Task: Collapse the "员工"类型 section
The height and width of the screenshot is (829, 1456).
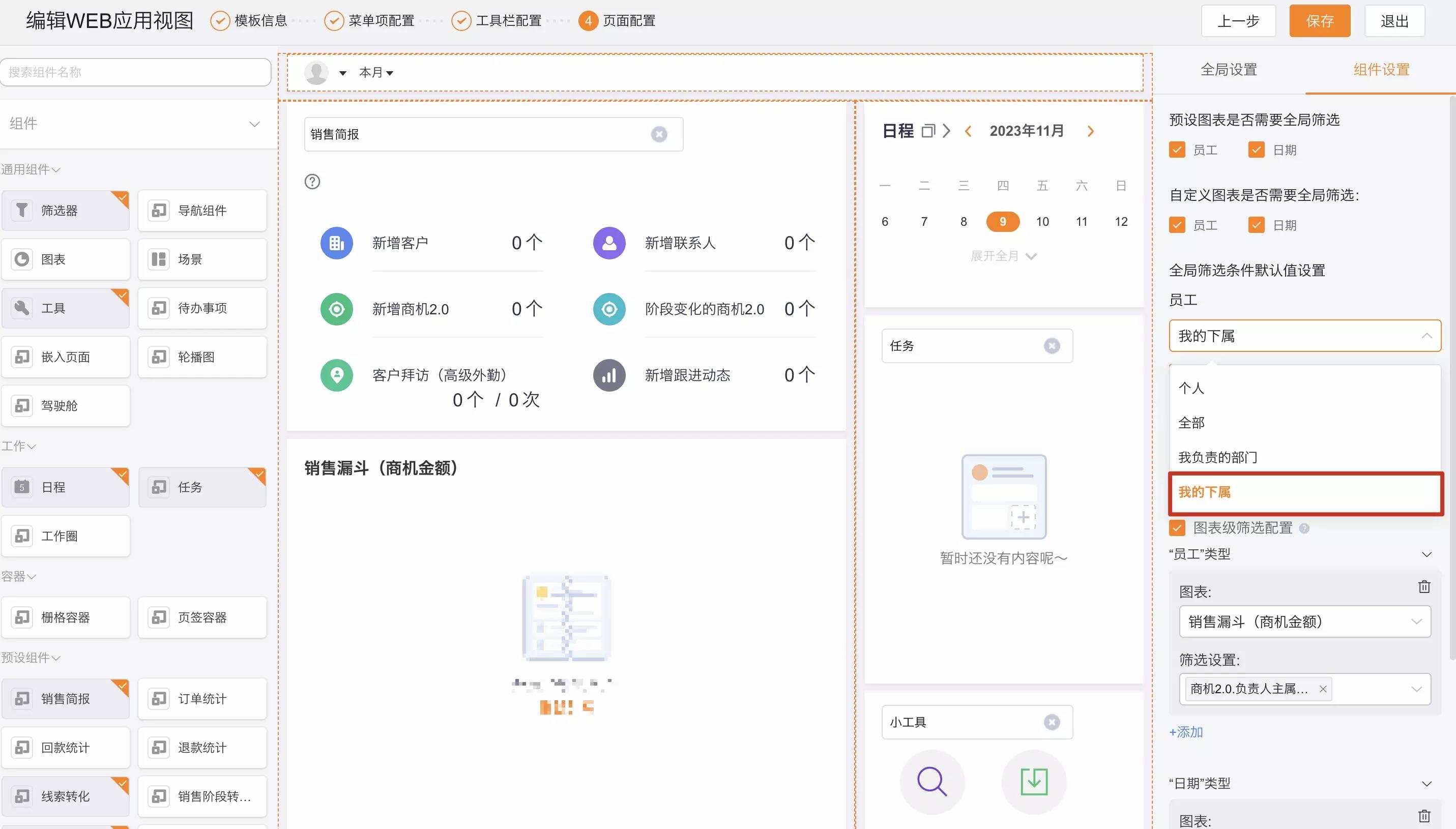Action: 1426,554
